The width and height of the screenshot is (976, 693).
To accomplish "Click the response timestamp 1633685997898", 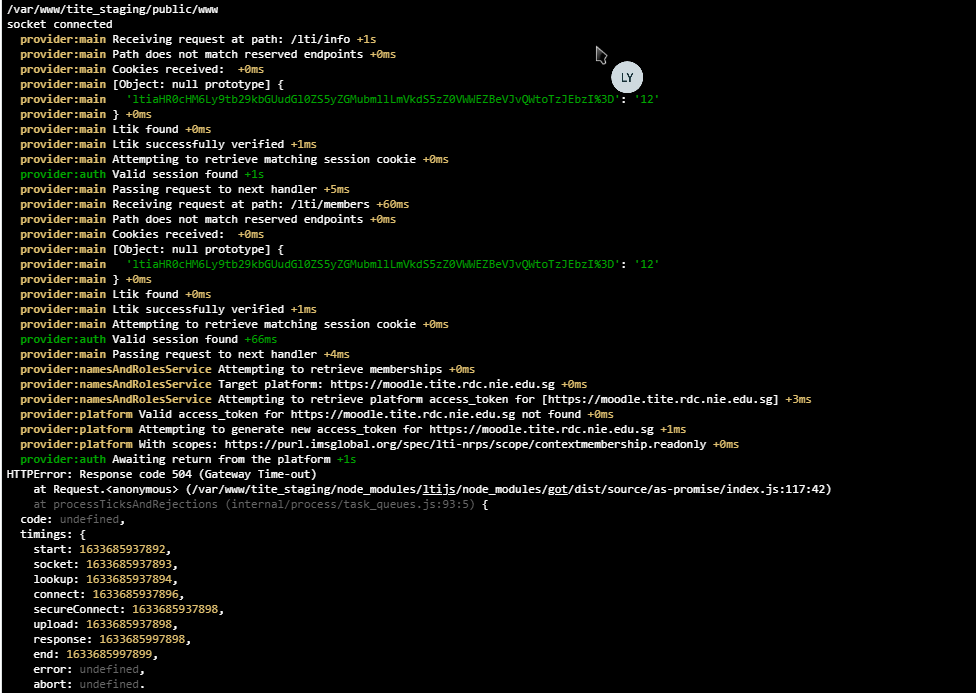I will 143,639.
